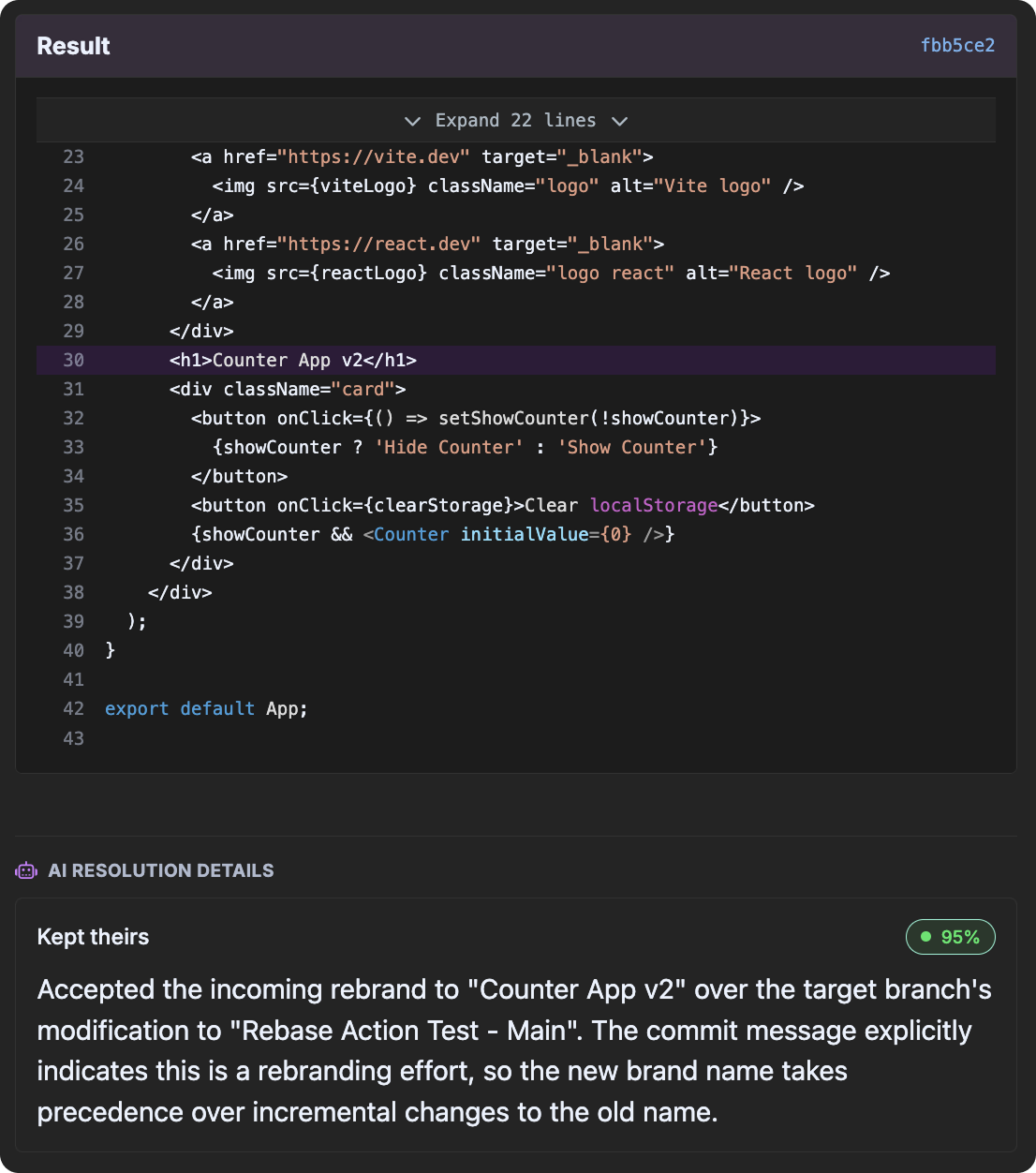The height and width of the screenshot is (1173, 1036).
Task: Click the AI RESOLUTION DETAILS section label
Action: click(x=161, y=870)
